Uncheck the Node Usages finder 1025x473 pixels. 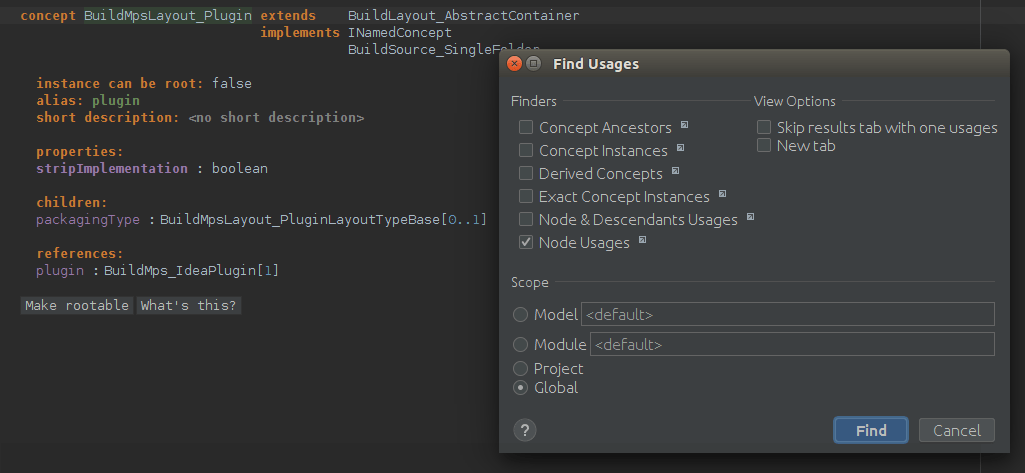coord(526,243)
